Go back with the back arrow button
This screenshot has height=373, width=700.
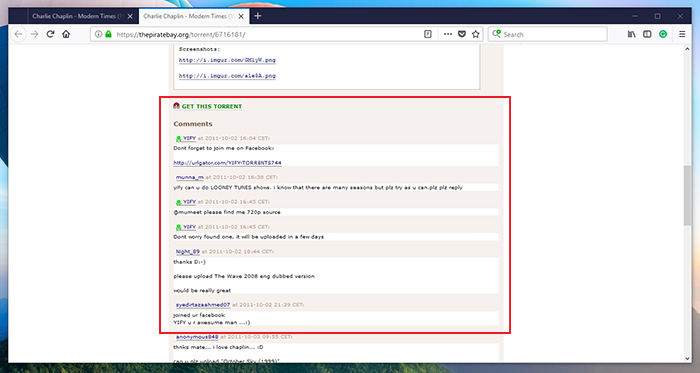pyautogui.click(x=18, y=34)
